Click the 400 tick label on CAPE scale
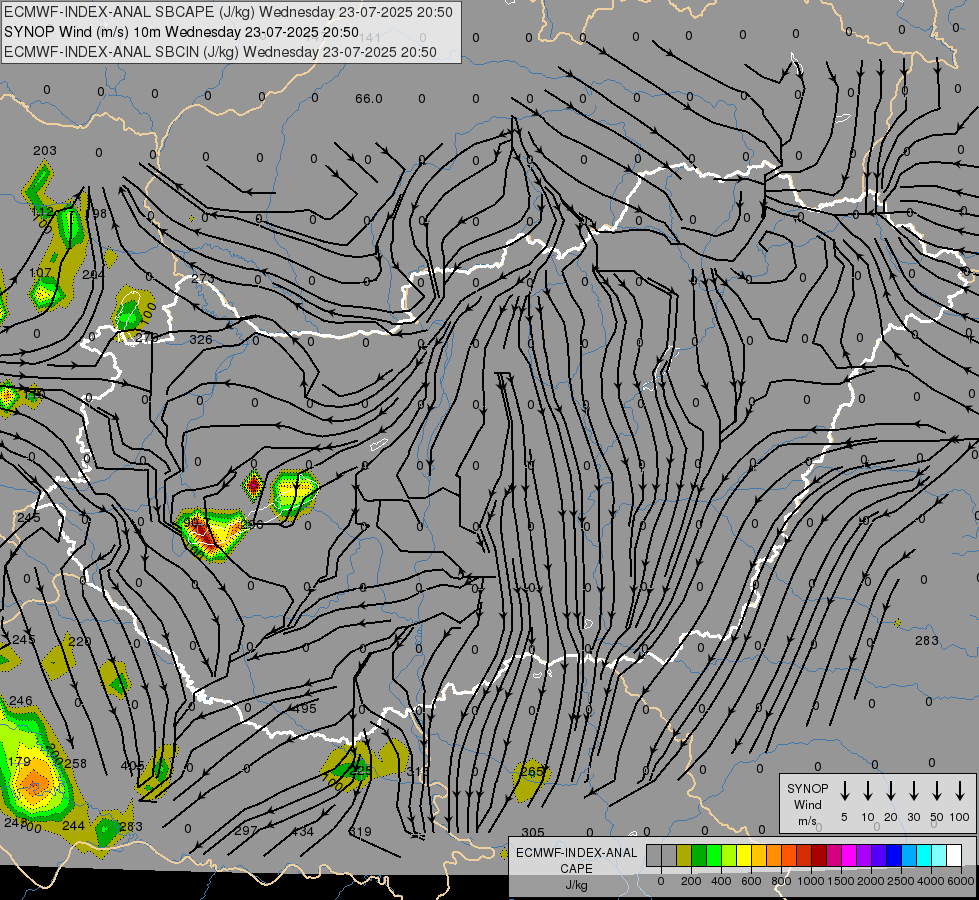The width and height of the screenshot is (979, 900). 721,881
